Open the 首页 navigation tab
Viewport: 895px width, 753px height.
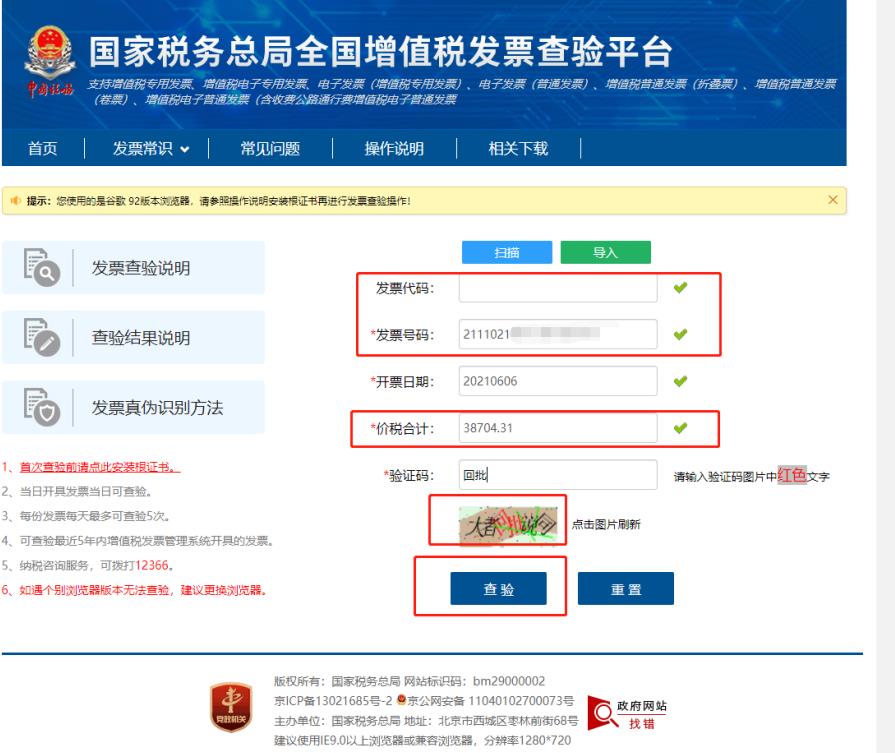pos(41,149)
